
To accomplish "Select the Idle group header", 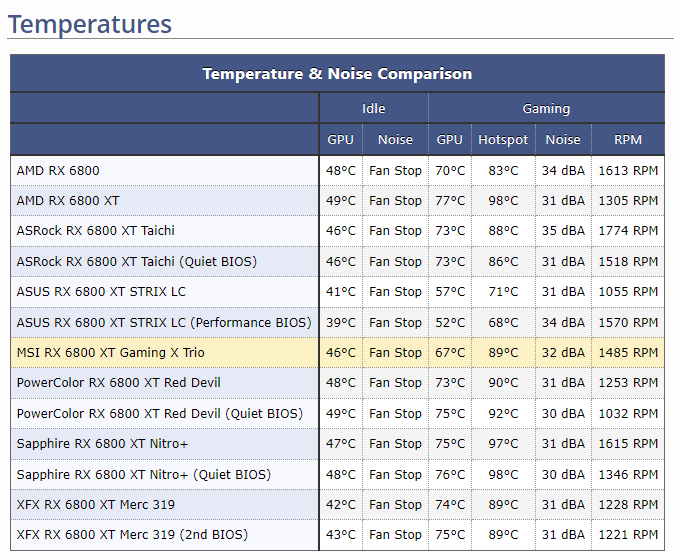I will [373, 108].
